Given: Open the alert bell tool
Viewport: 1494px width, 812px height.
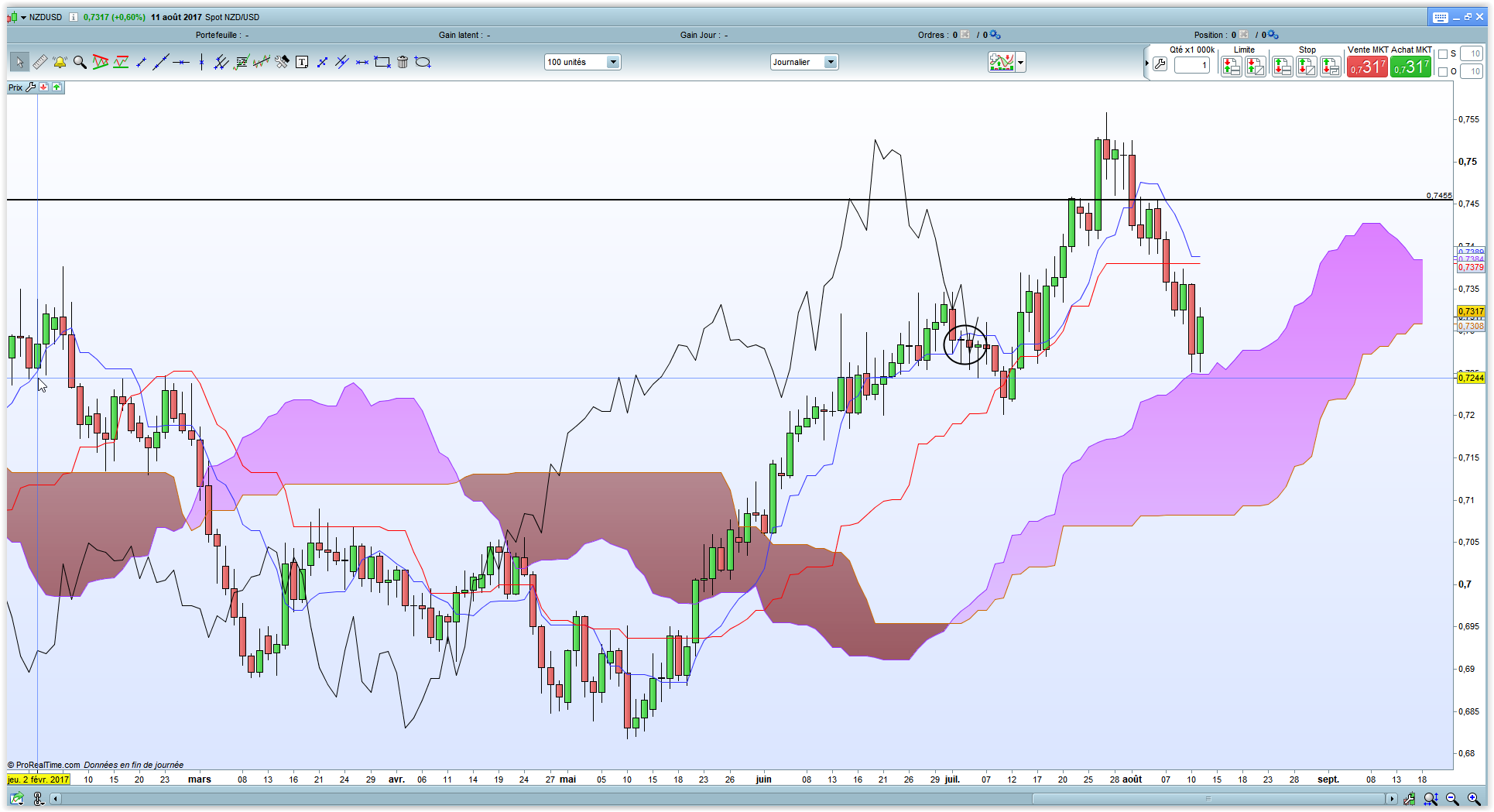Looking at the screenshot, I should (x=60, y=62).
